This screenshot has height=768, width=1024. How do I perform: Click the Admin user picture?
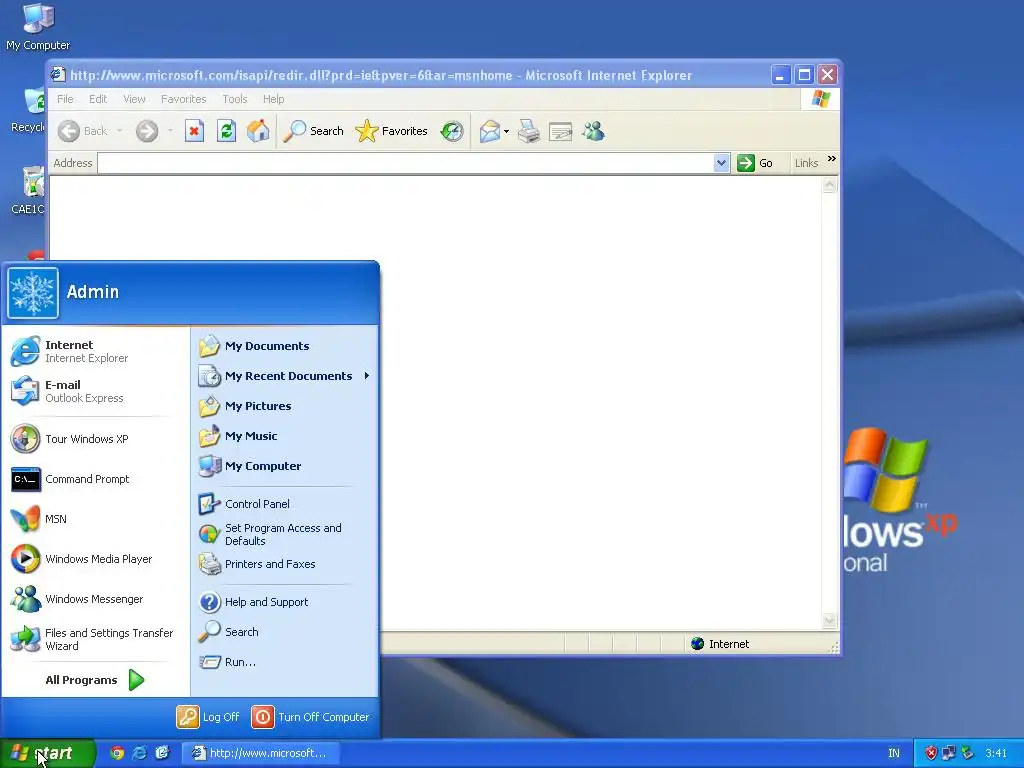point(33,293)
